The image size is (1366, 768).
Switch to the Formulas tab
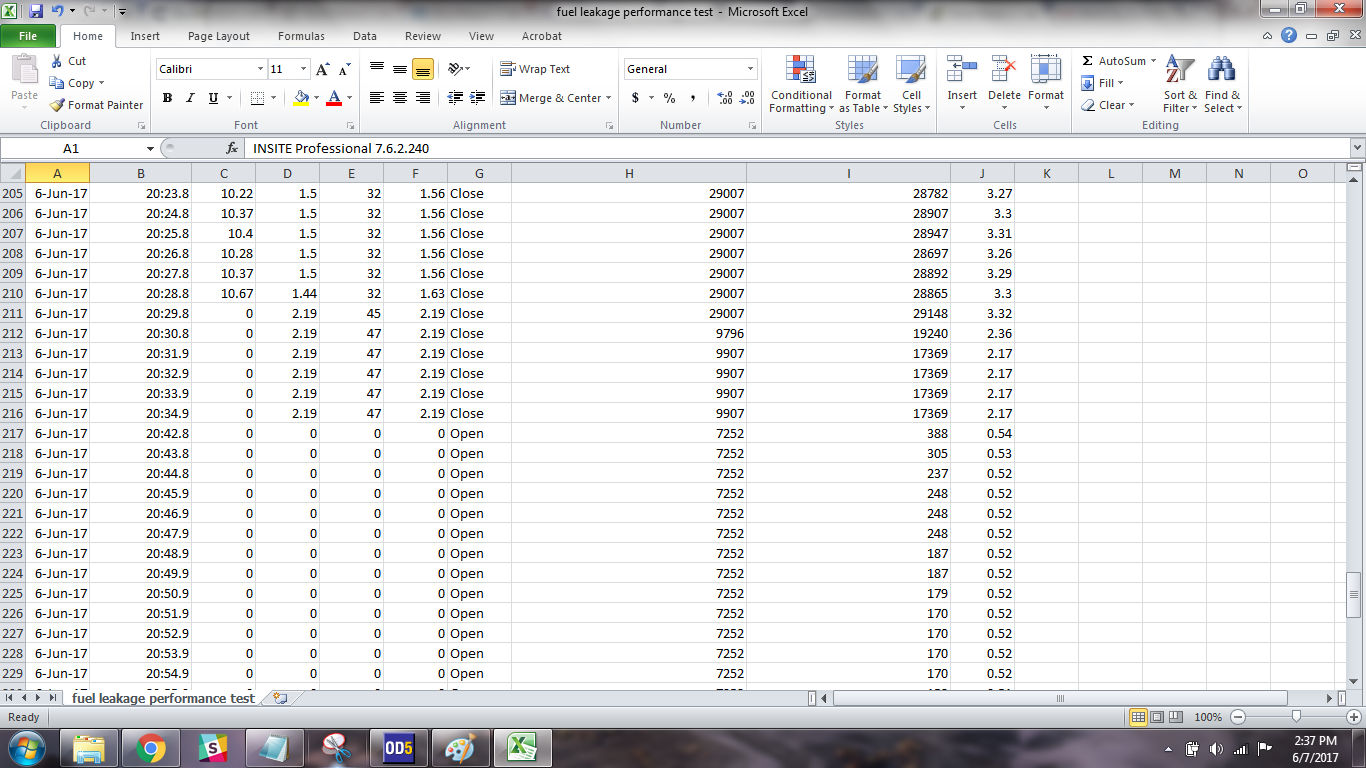pos(301,36)
